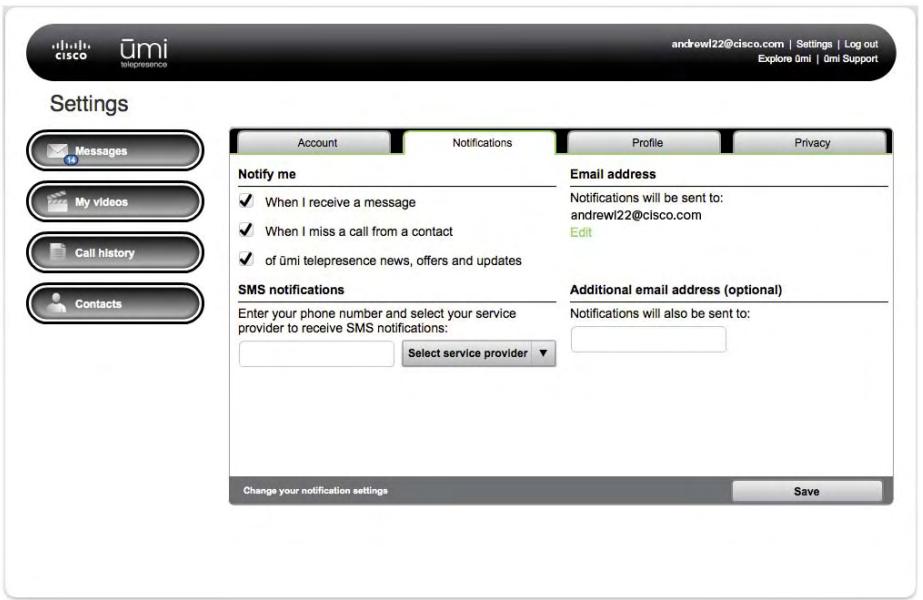Switch to the Account tab
The width and height of the screenshot is (923, 600).
[314, 142]
